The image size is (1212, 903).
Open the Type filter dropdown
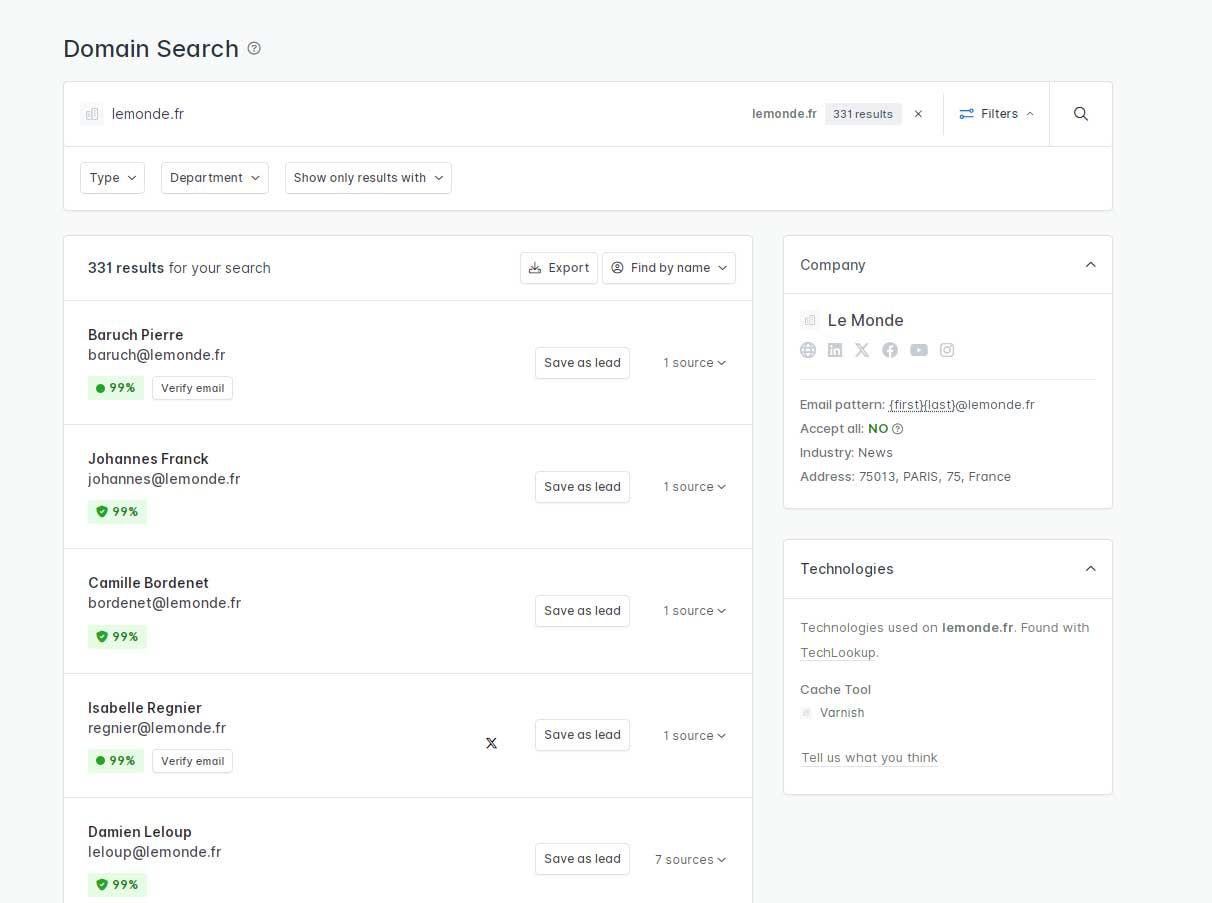coord(112,178)
